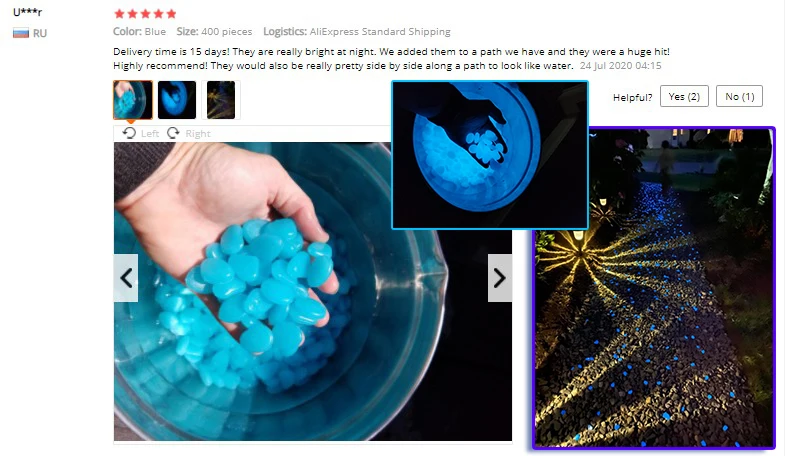
Task: Go to previous image arrow
Action: 126,278
